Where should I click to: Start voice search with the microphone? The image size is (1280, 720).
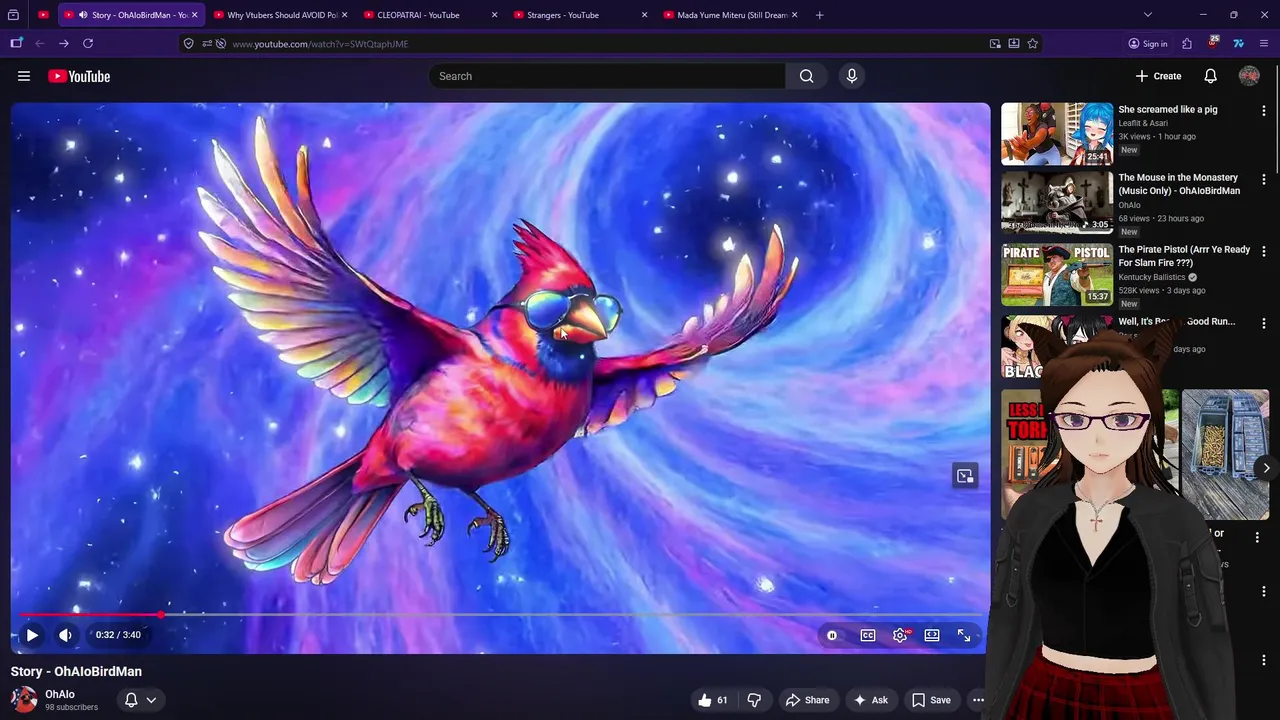pyautogui.click(x=852, y=76)
